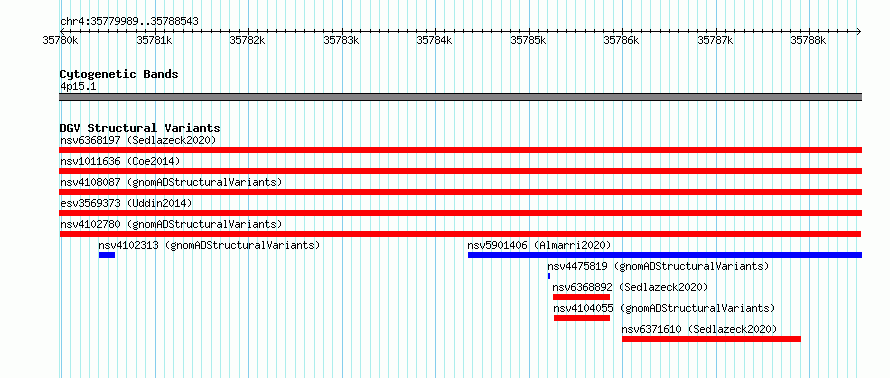Select the long blue bar under nsv5901406

click(665, 255)
